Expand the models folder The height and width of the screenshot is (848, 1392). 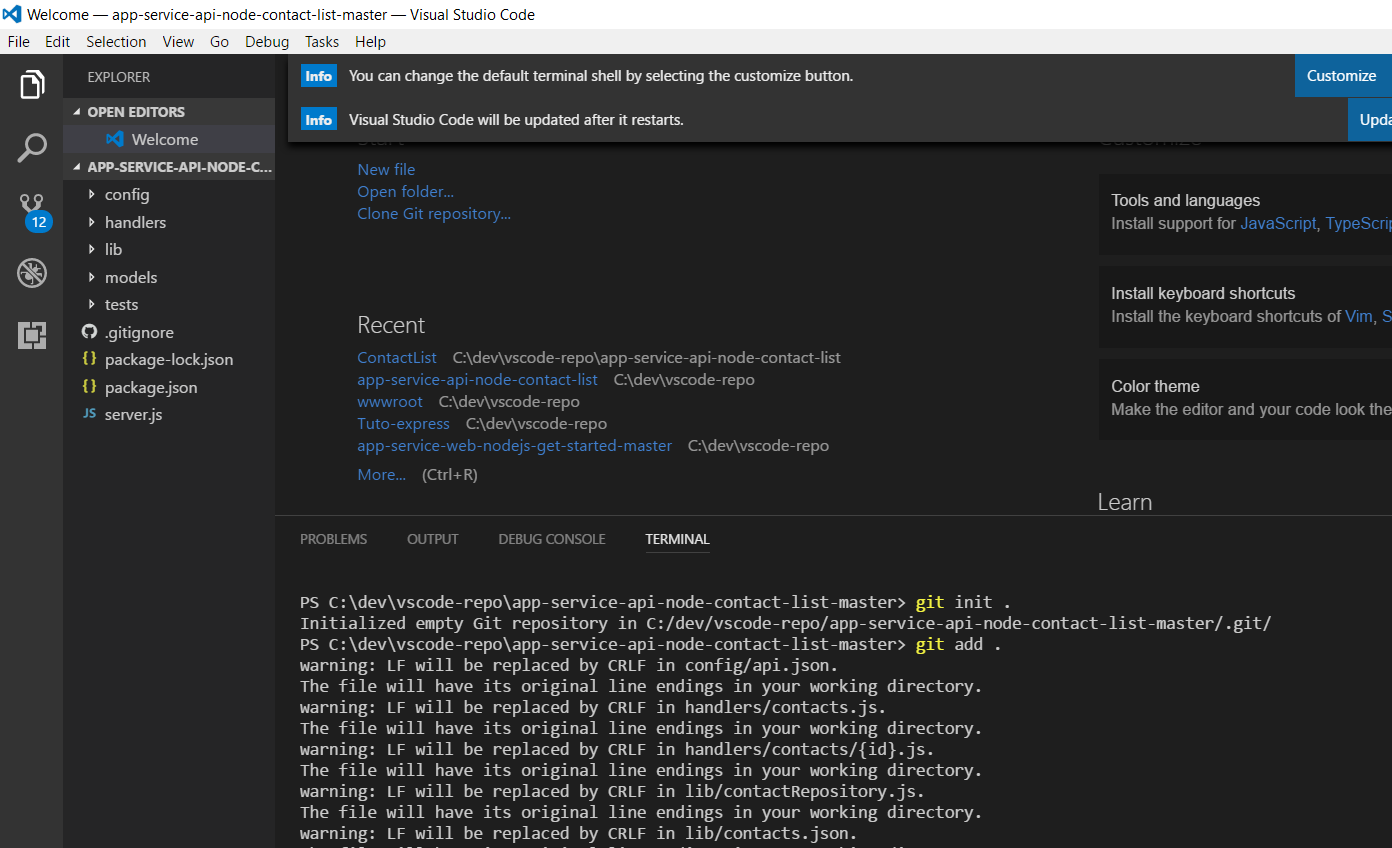tap(92, 277)
